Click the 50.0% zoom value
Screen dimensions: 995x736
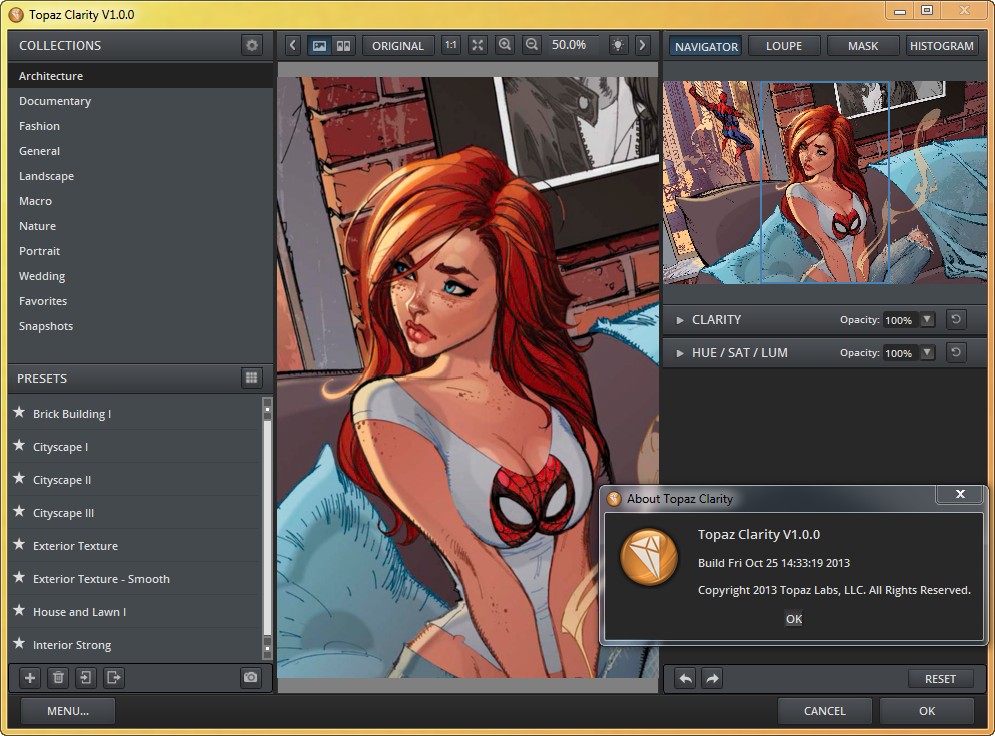569,45
